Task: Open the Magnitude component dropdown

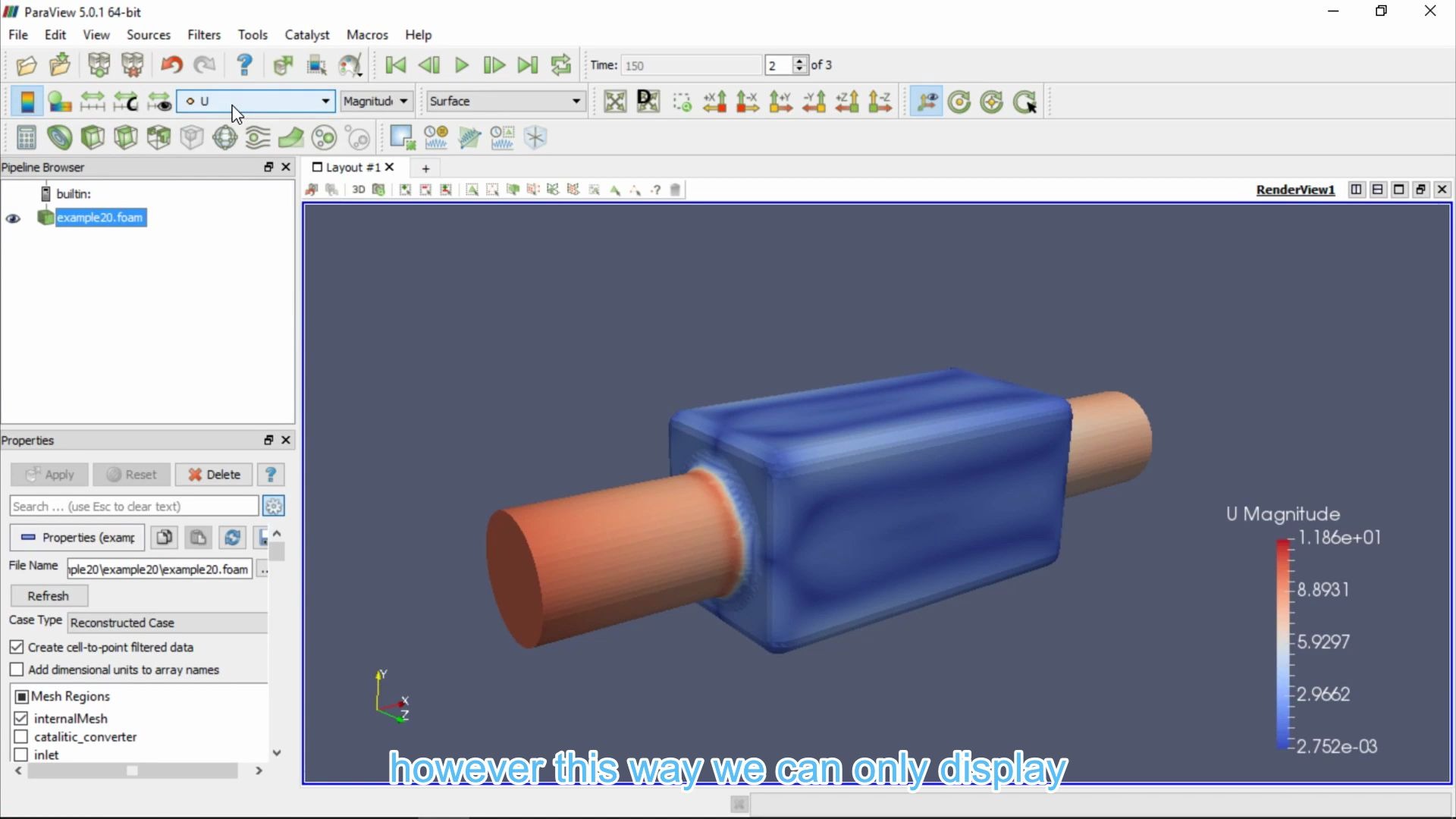Action: (x=375, y=101)
